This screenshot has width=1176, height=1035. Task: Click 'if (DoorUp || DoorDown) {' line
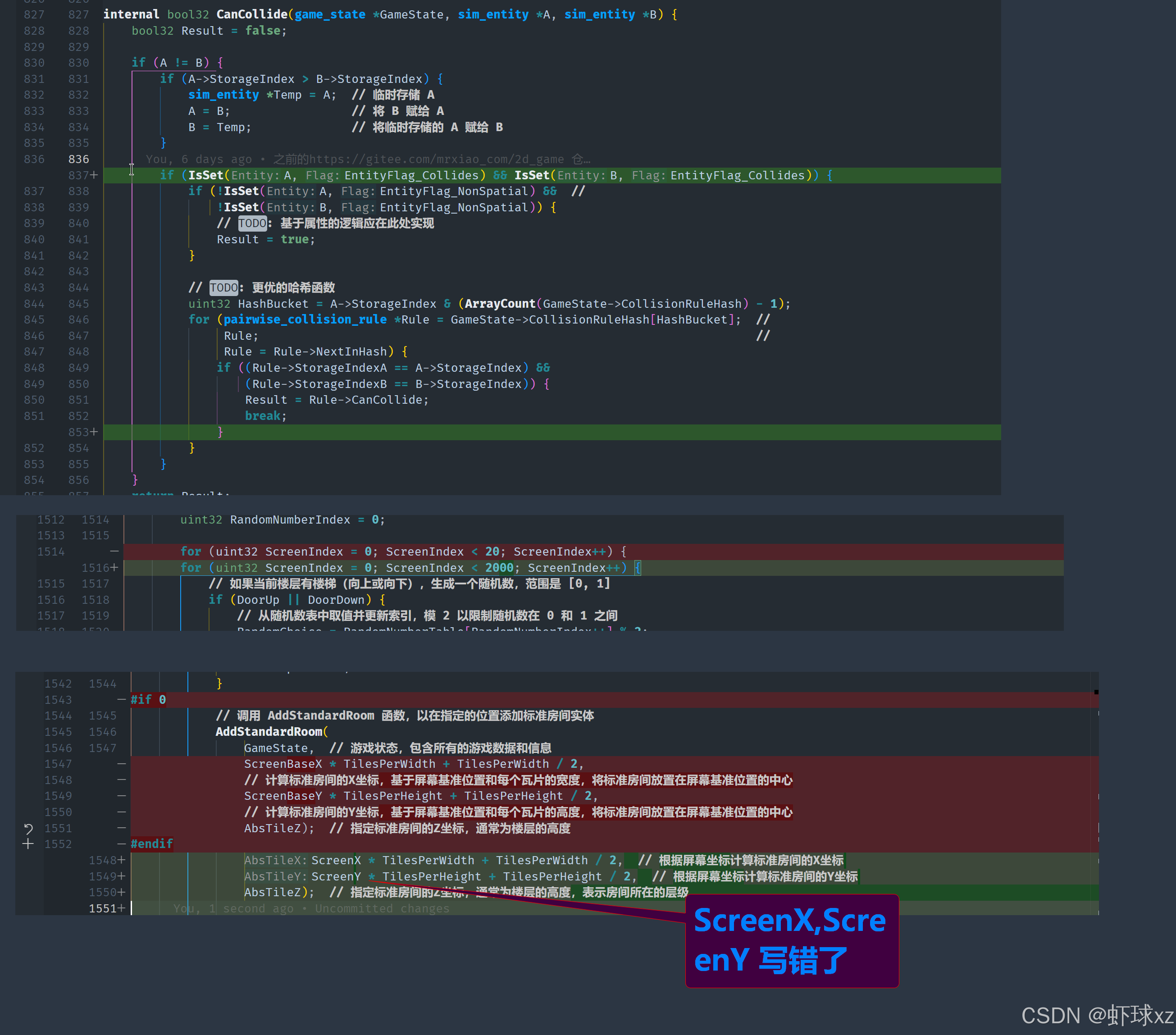[x=297, y=600]
